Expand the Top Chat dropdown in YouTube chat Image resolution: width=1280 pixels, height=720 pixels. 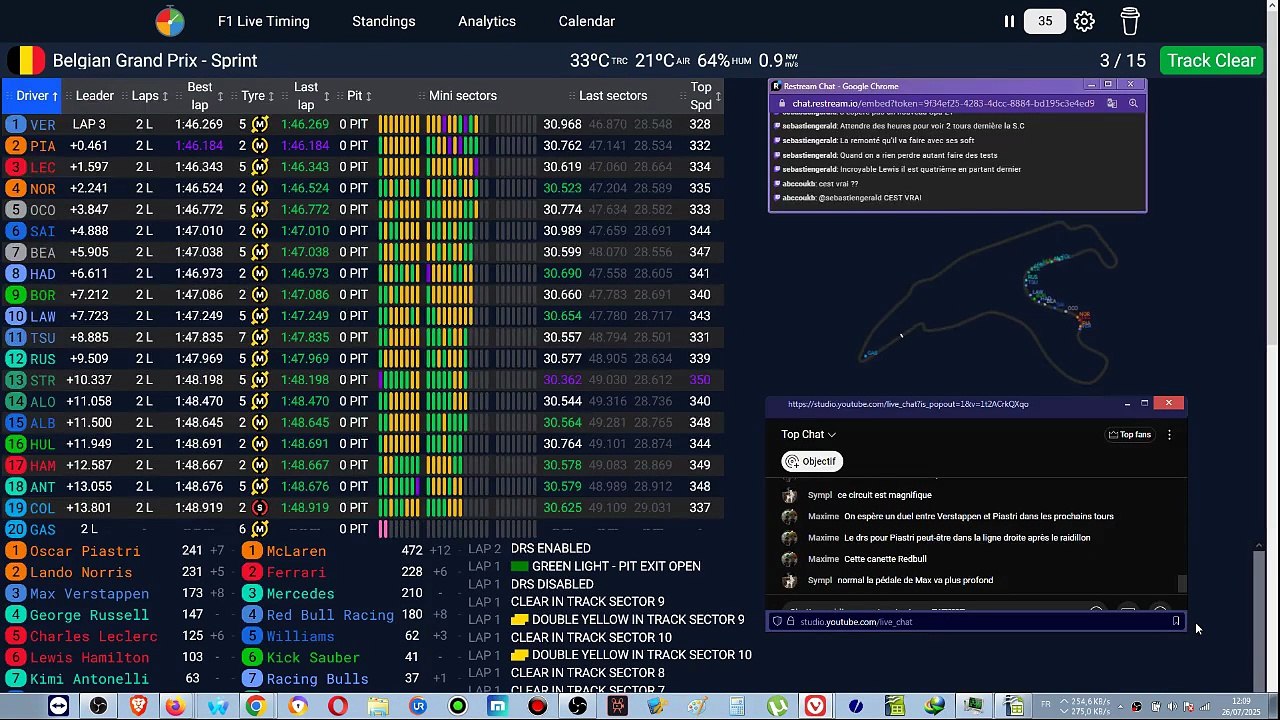808,434
